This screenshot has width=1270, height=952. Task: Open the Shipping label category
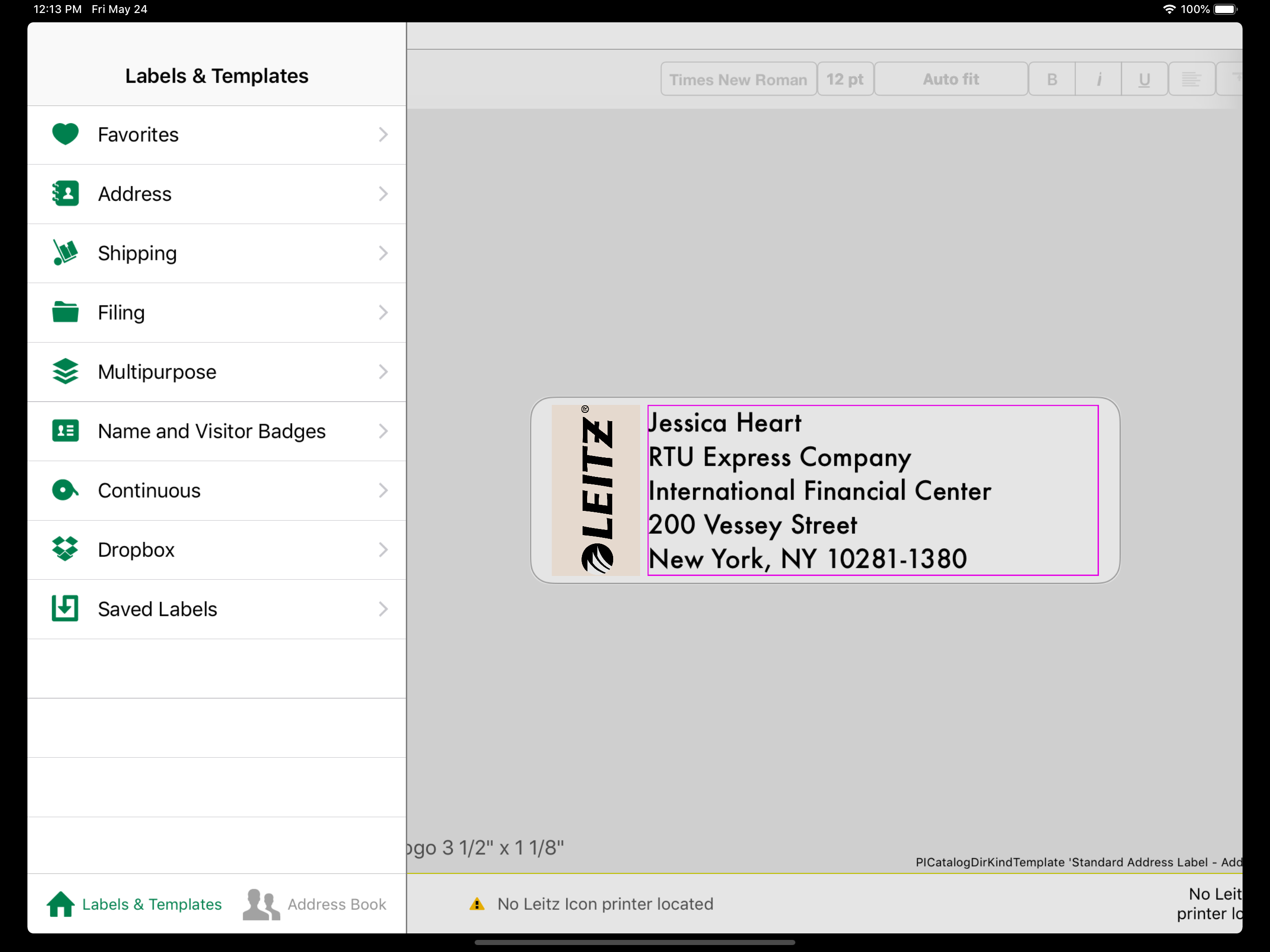tap(217, 253)
